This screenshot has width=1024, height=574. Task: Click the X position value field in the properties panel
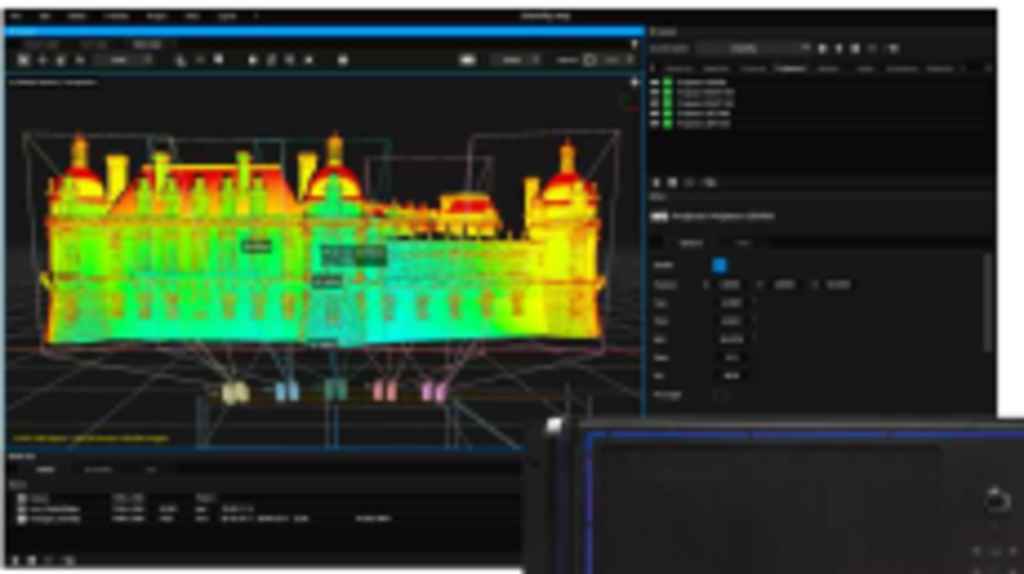730,285
